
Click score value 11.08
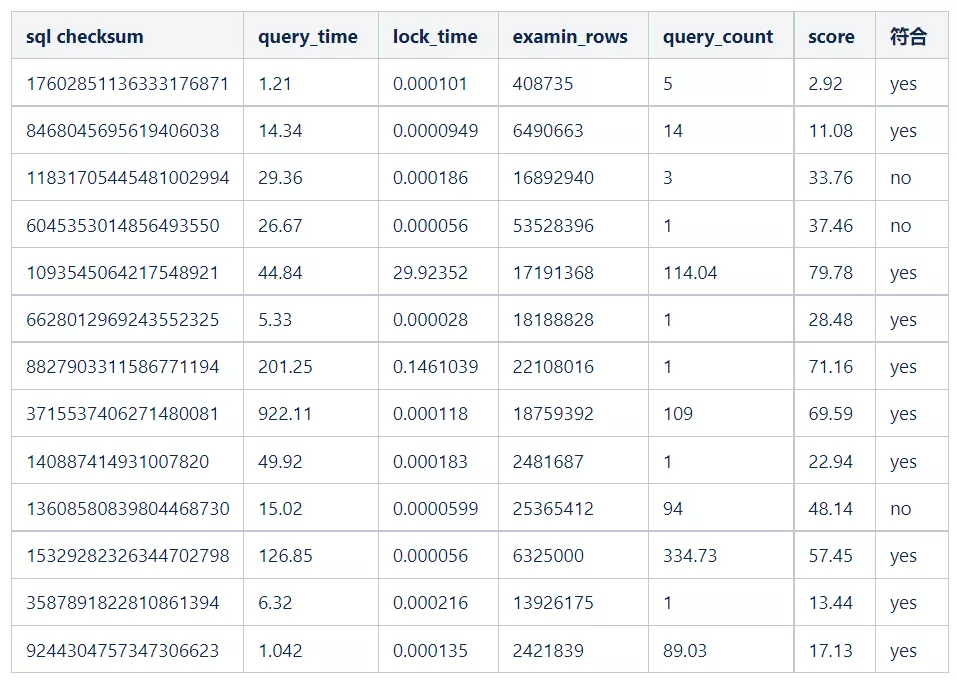831,131
